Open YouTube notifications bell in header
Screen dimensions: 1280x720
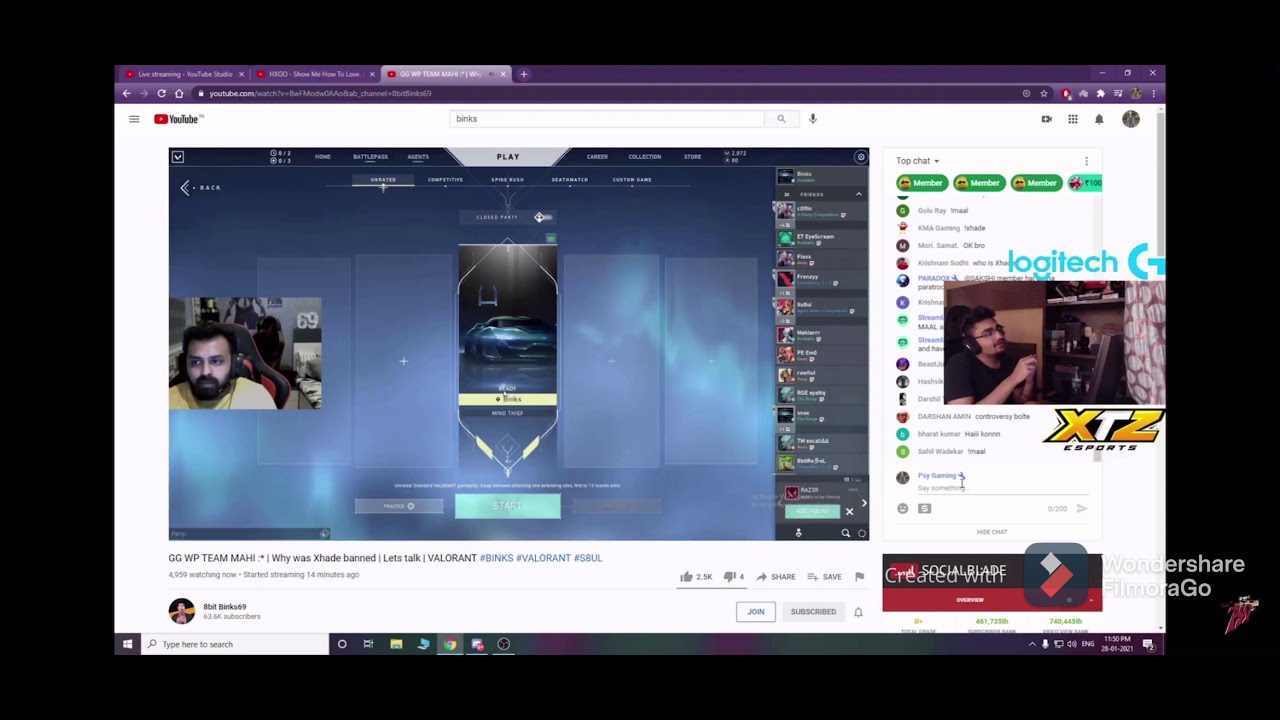point(1099,119)
